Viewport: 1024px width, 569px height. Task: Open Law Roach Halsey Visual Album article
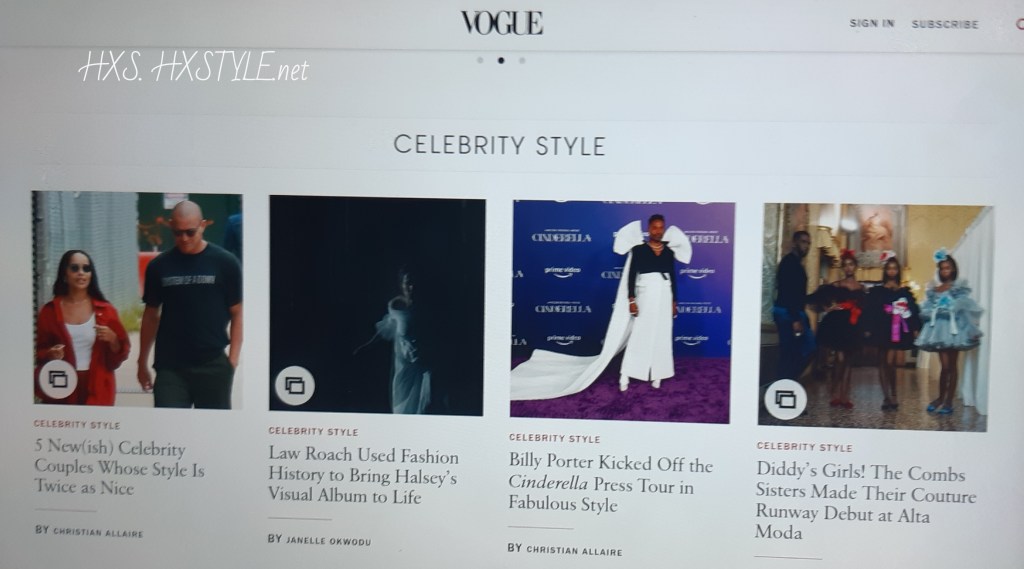click(363, 475)
